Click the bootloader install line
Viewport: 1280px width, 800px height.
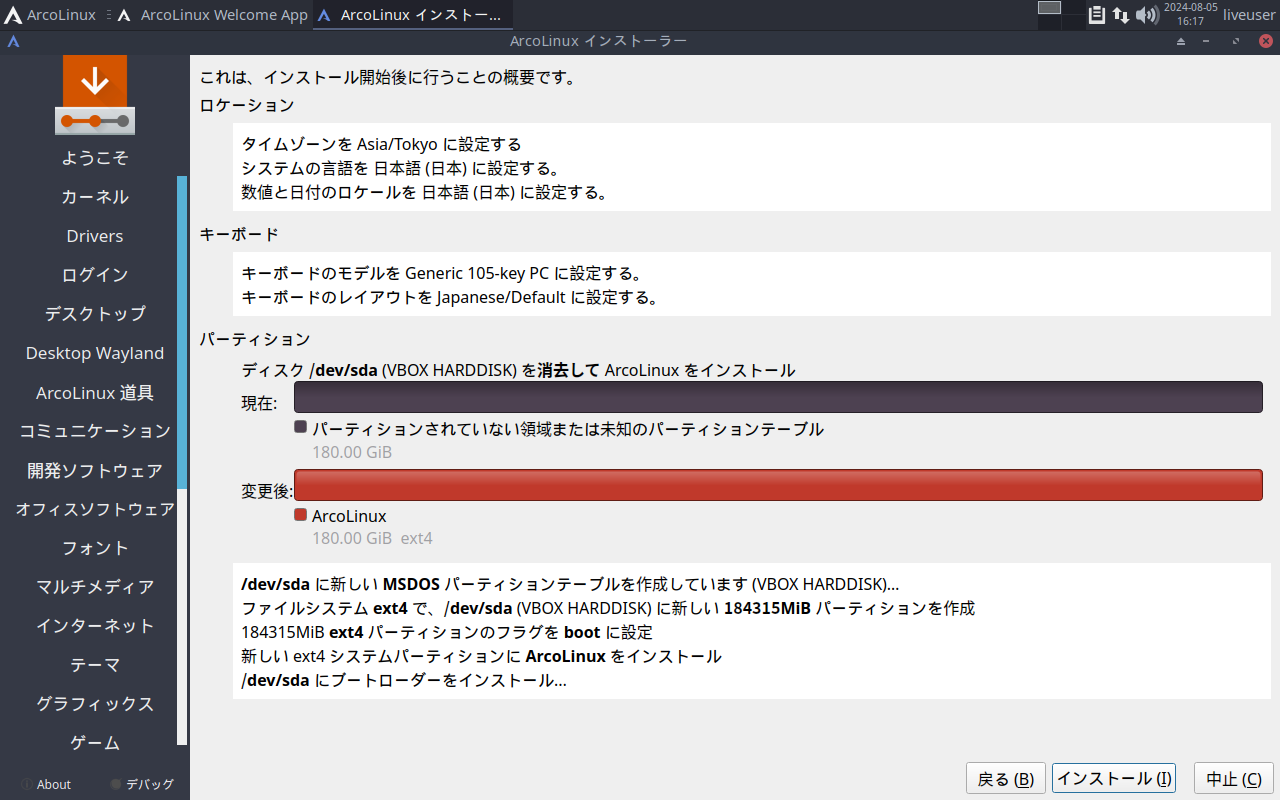[404, 680]
